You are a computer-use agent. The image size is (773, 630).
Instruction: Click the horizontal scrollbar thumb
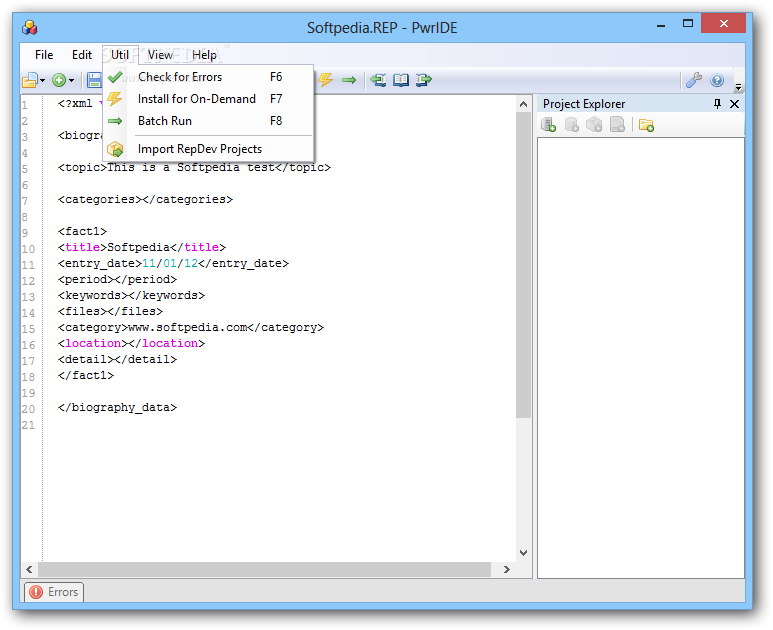click(x=265, y=569)
